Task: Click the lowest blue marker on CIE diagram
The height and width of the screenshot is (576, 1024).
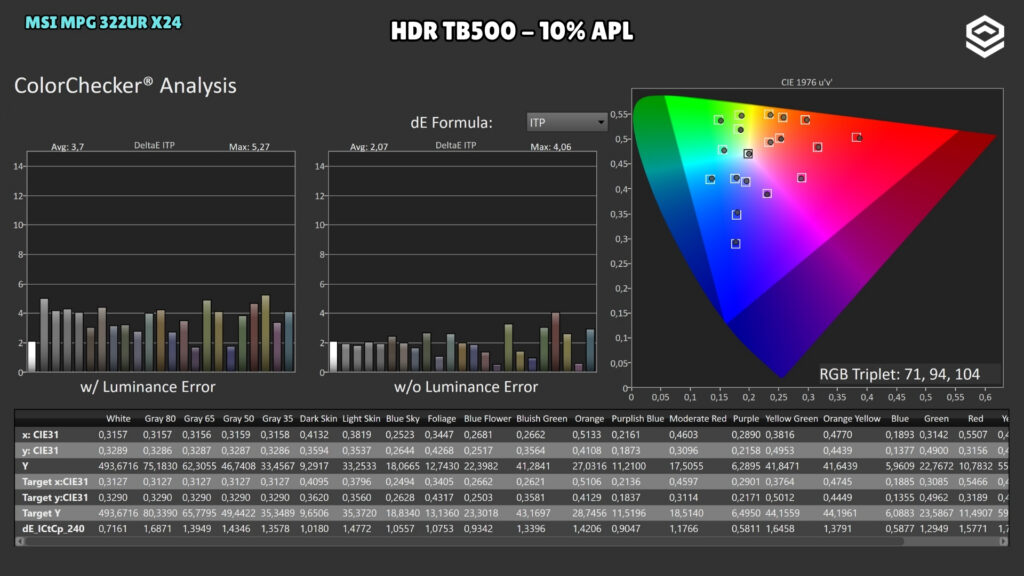Action: (x=735, y=244)
